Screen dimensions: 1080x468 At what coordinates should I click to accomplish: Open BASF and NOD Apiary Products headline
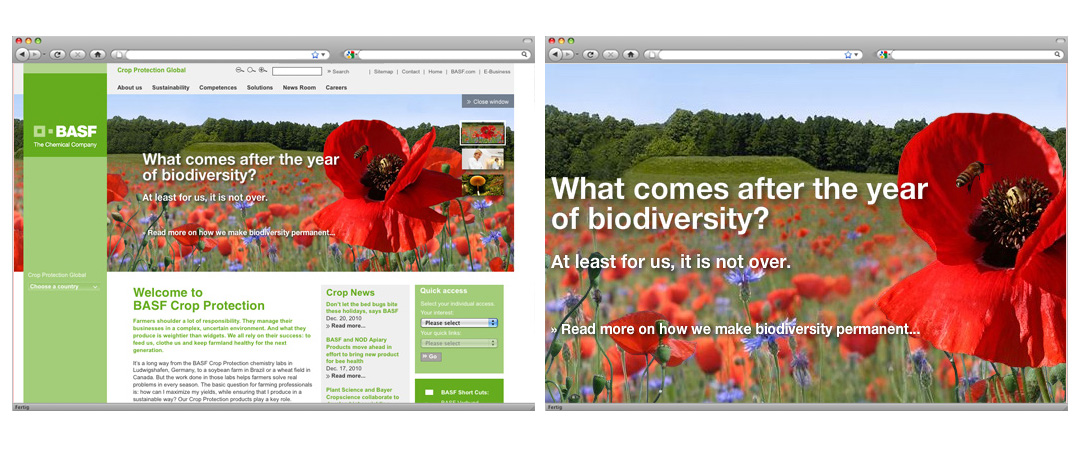[x=362, y=350]
